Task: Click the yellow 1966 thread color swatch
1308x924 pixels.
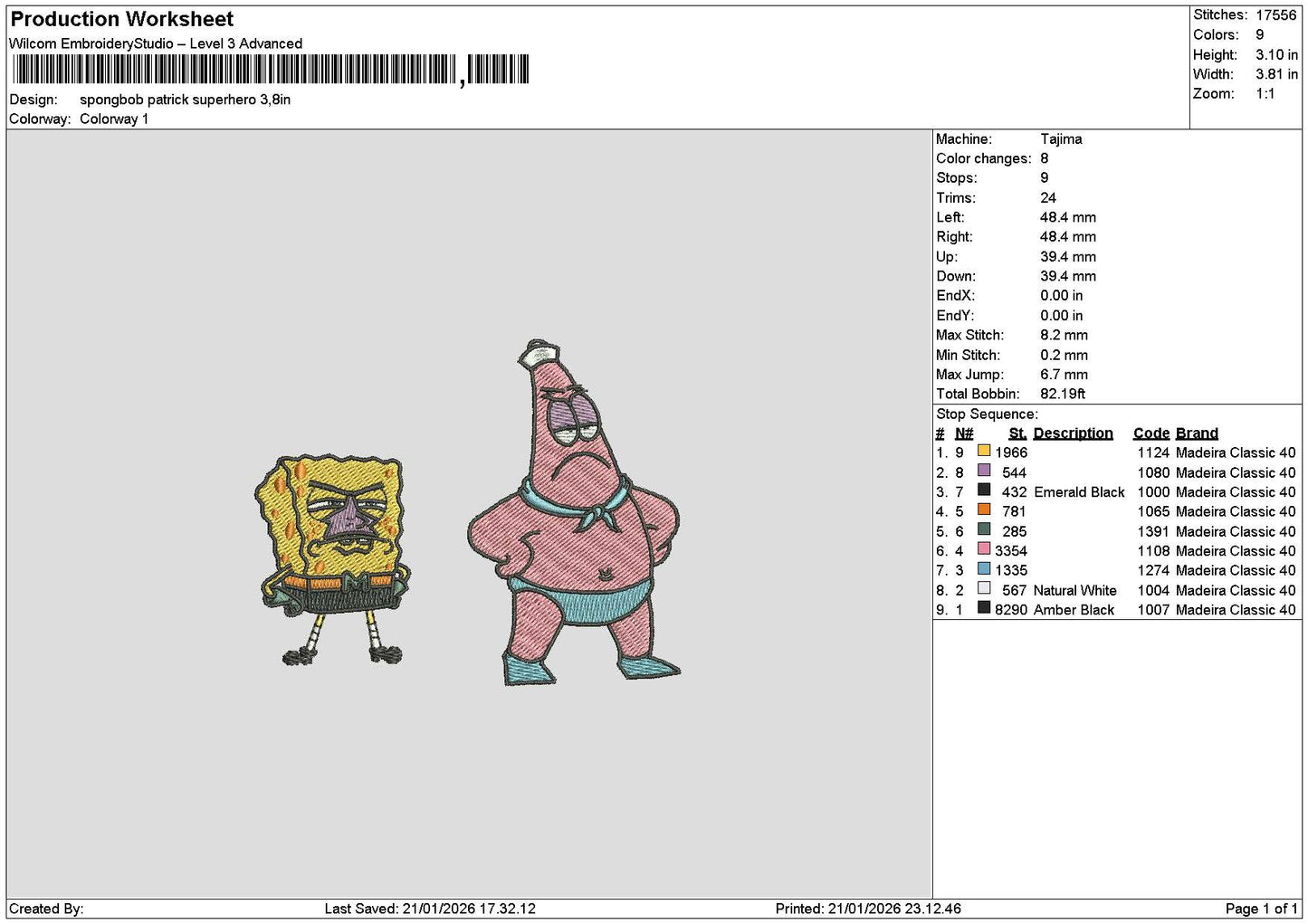Action: pyautogui.click(x=984, y=451)
